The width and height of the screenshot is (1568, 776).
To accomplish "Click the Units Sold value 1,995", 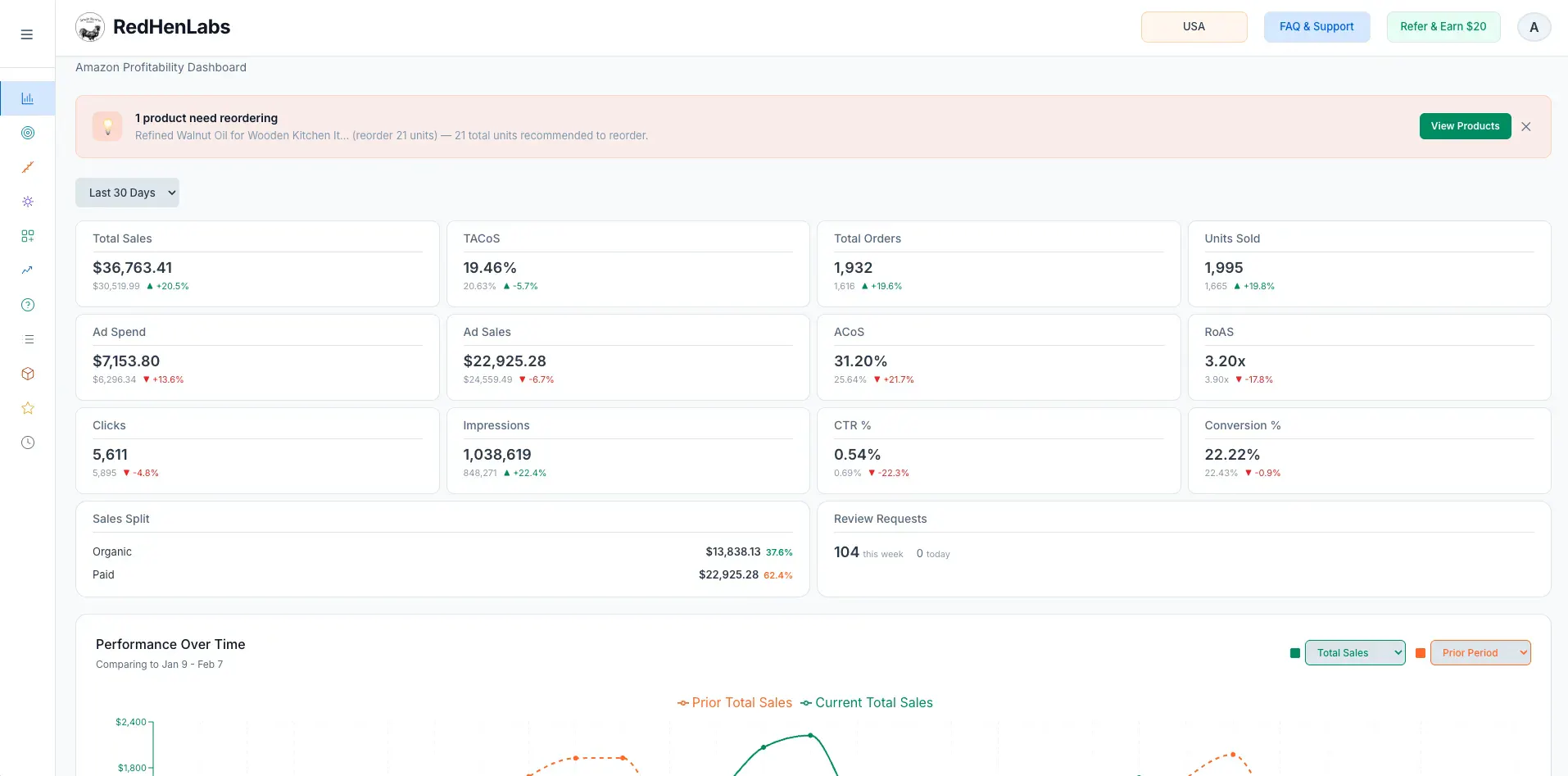I will 1224,268.
